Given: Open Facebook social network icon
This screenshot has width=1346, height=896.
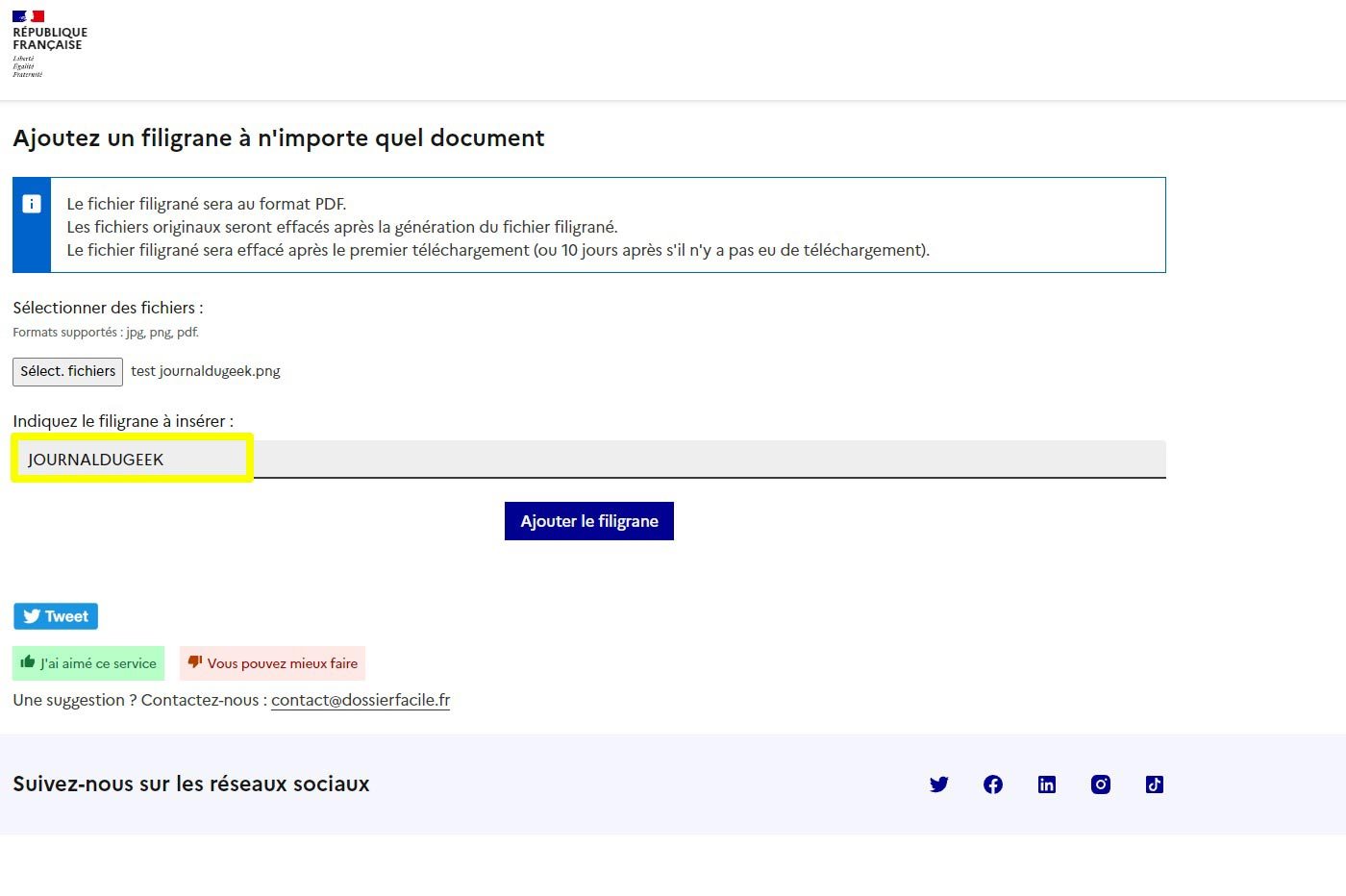Looking at the screenshot, I should click(x=993, y=784).
